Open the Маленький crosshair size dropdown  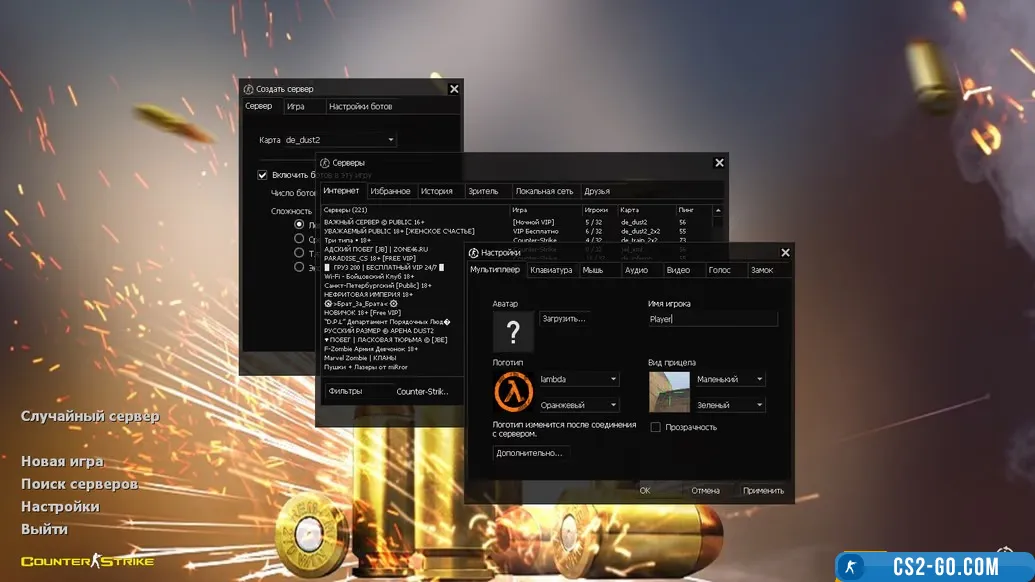coord(730,379)
